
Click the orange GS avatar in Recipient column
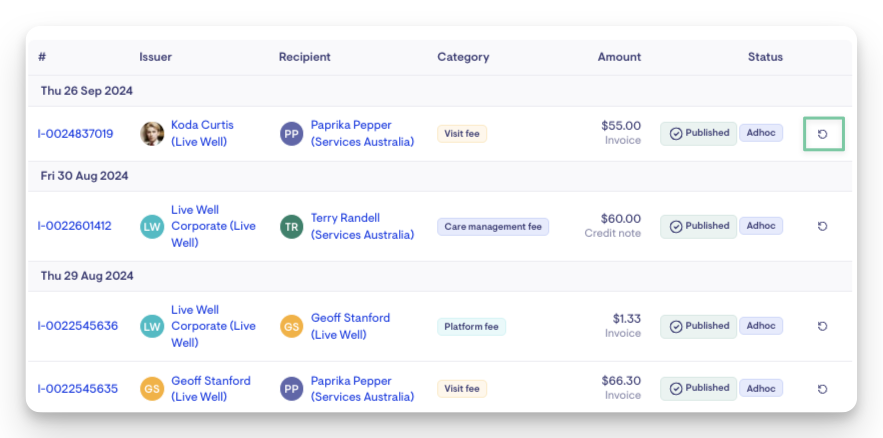point(291,326)
